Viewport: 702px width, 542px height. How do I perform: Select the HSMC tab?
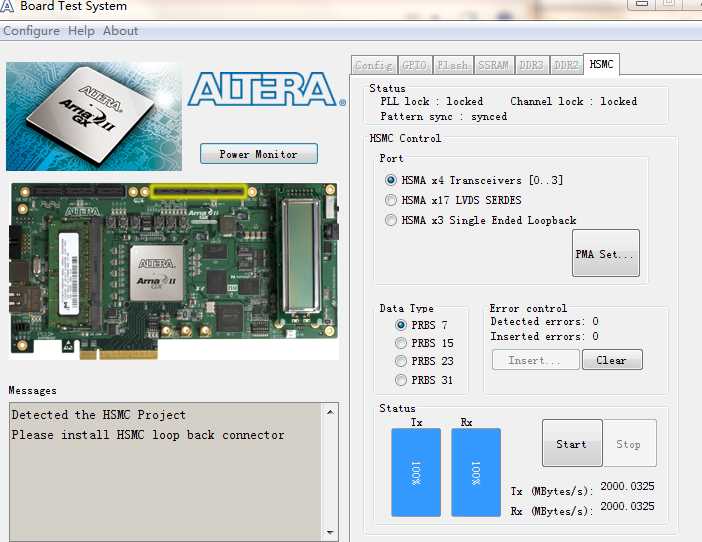[601, 64]
